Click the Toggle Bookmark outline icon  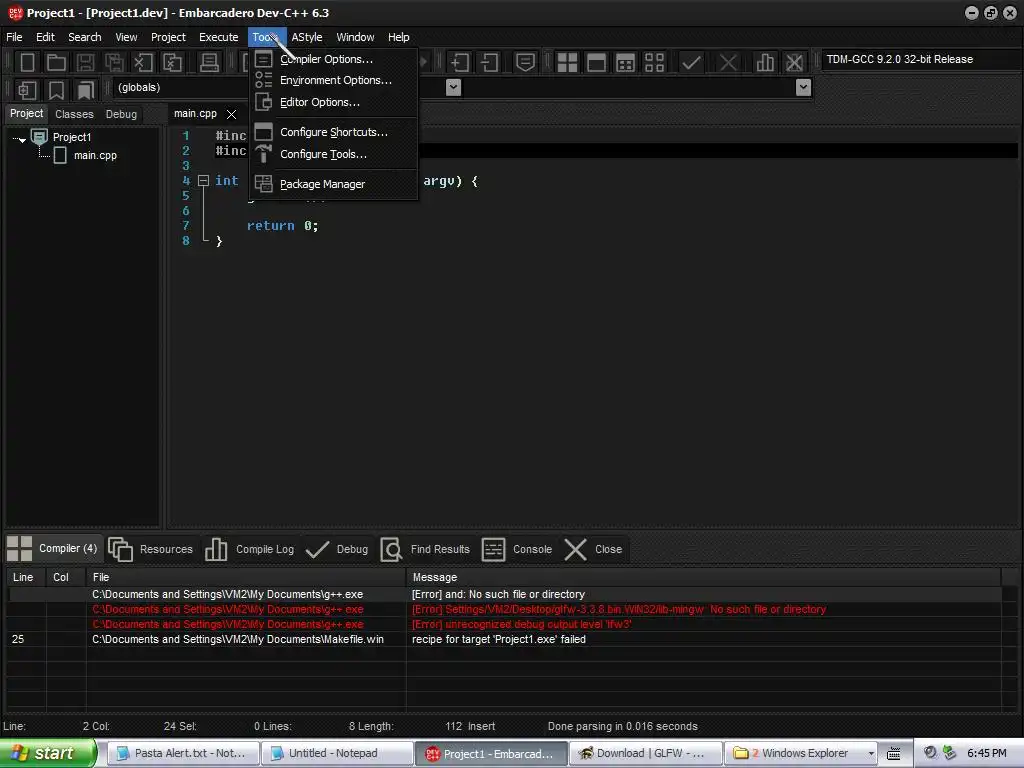[x=56, y=90]
